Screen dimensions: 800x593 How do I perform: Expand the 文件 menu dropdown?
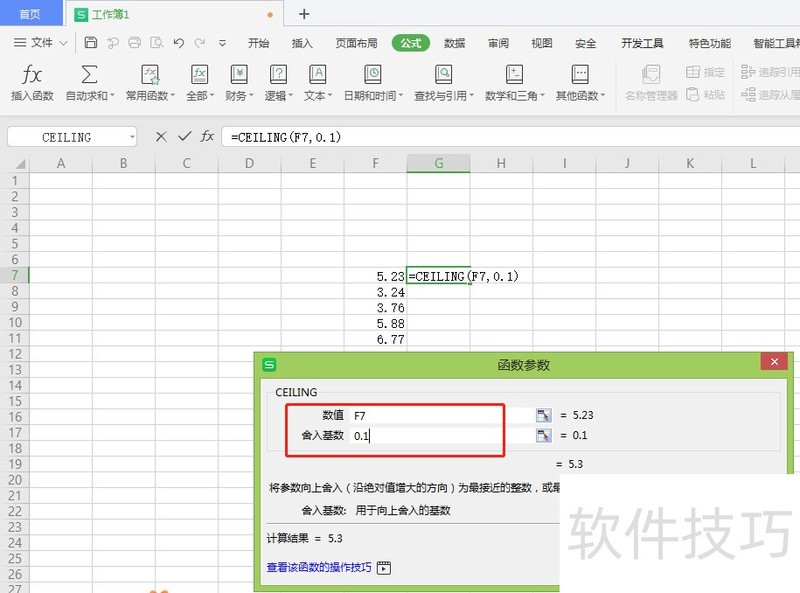[x=64, y=43]
